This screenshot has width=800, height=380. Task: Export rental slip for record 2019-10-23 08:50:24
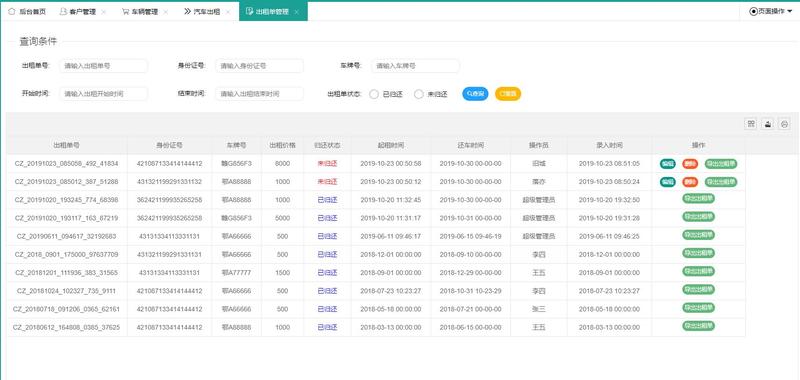[721, 182]
